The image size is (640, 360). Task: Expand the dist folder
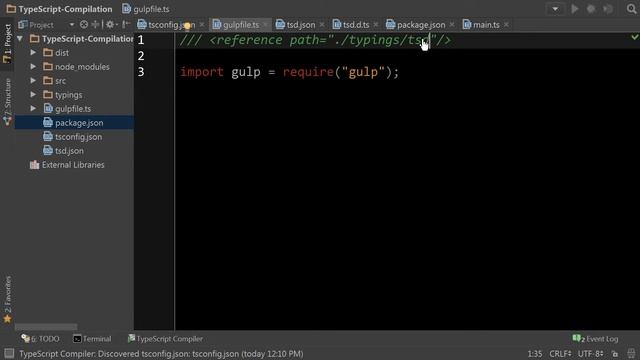click(x=33, y=53)
